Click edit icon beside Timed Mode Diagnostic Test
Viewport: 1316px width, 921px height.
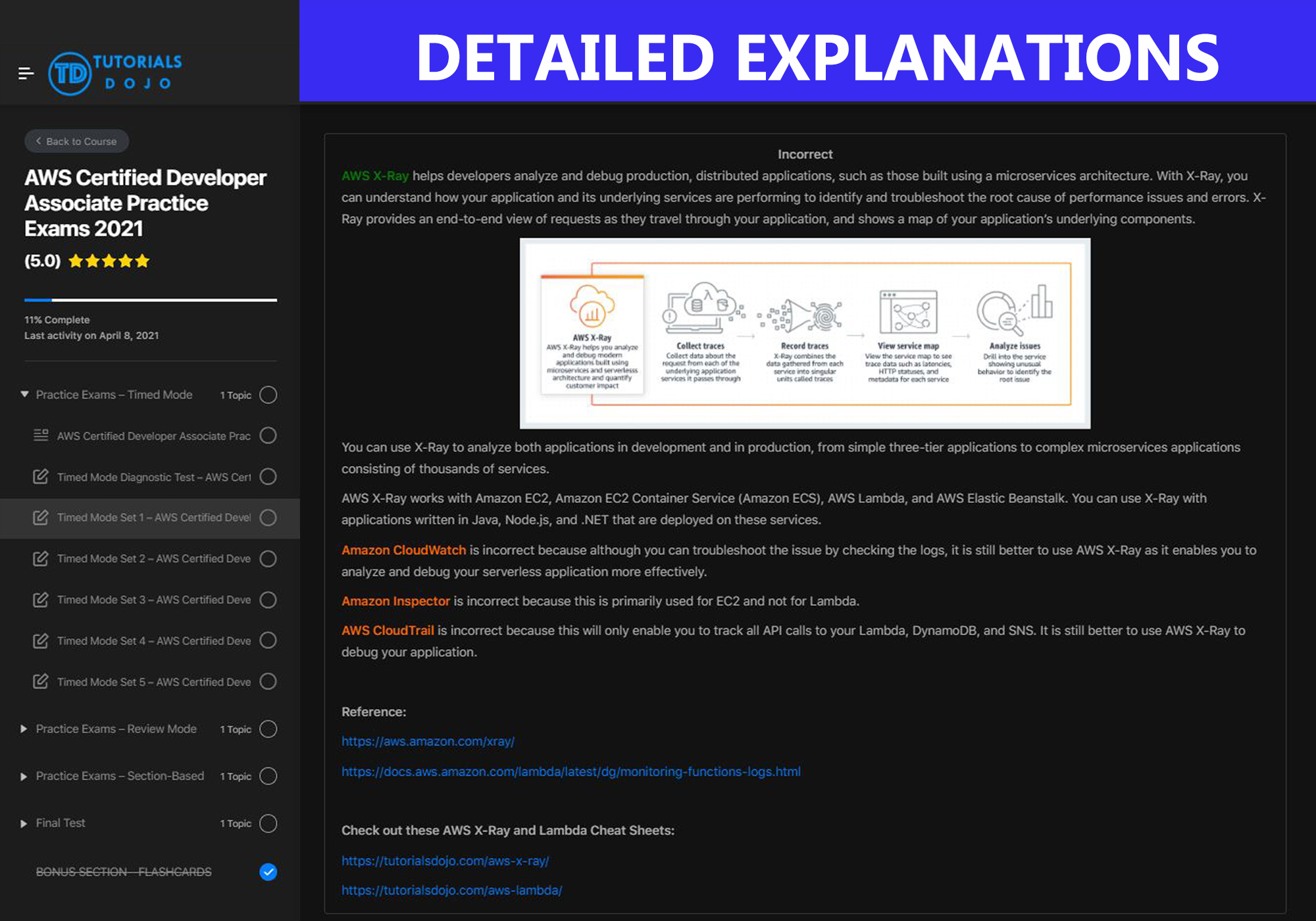pyautogui.click(x=41, y=477)
